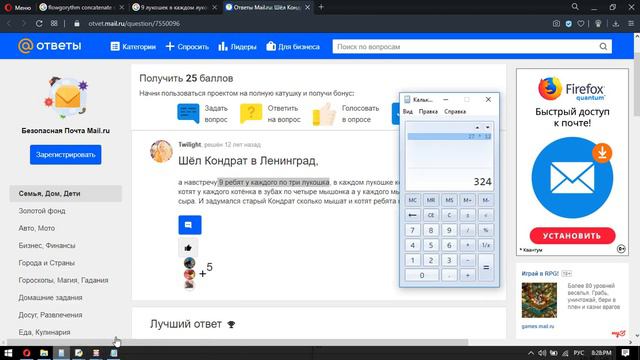Image resolution: width=640 pixels, height=360 pixels.
Task: Click the MR memory recall key
Action: pos(431,200)
